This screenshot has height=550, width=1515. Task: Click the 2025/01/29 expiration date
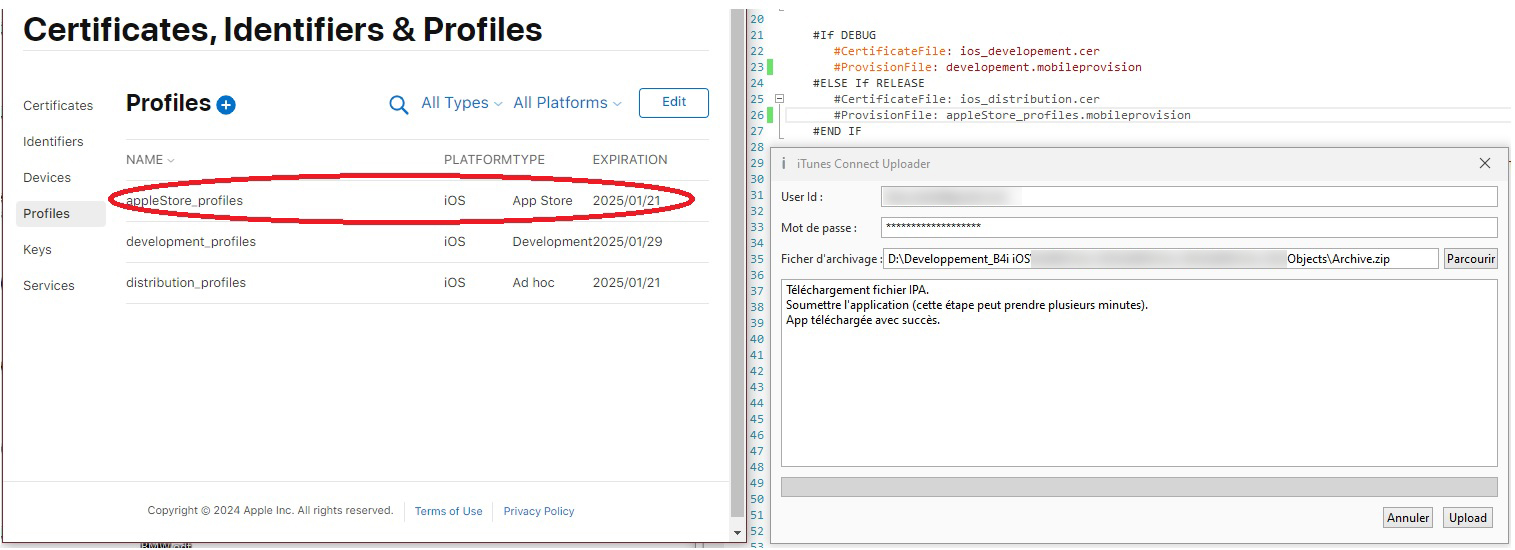pos(627,242)
